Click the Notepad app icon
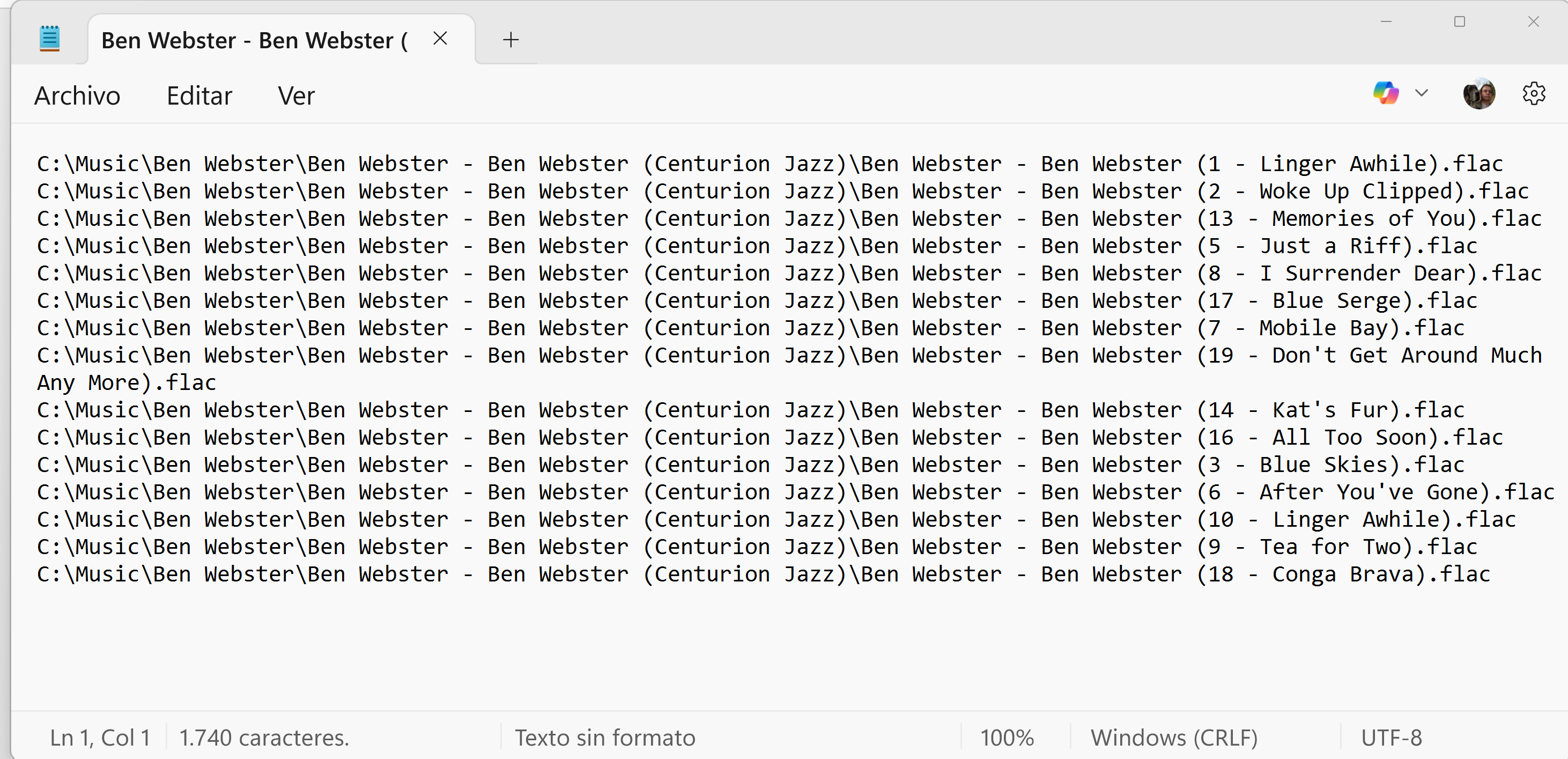1568x759 pixels. point(49,39)
